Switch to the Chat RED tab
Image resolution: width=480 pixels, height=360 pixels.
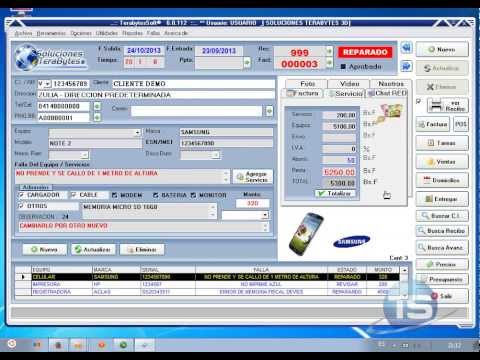[x=387, y=93]
